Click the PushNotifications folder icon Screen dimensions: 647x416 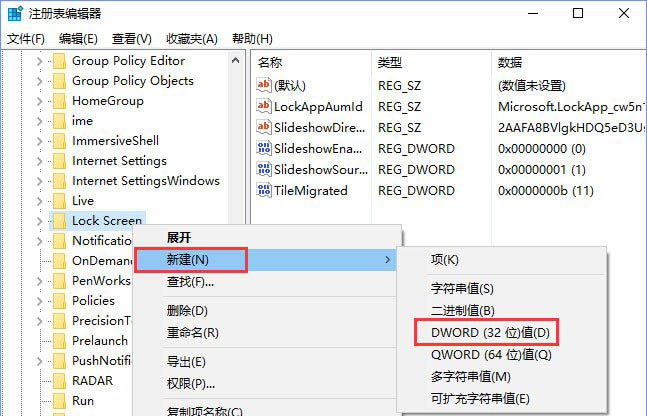pos(59,361)
